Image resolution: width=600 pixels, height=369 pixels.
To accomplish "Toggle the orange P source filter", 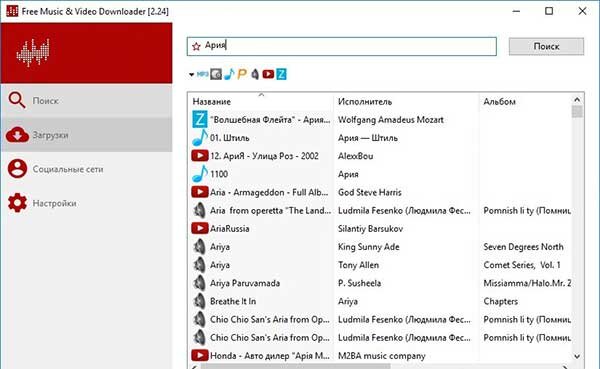I will point(242,74).
